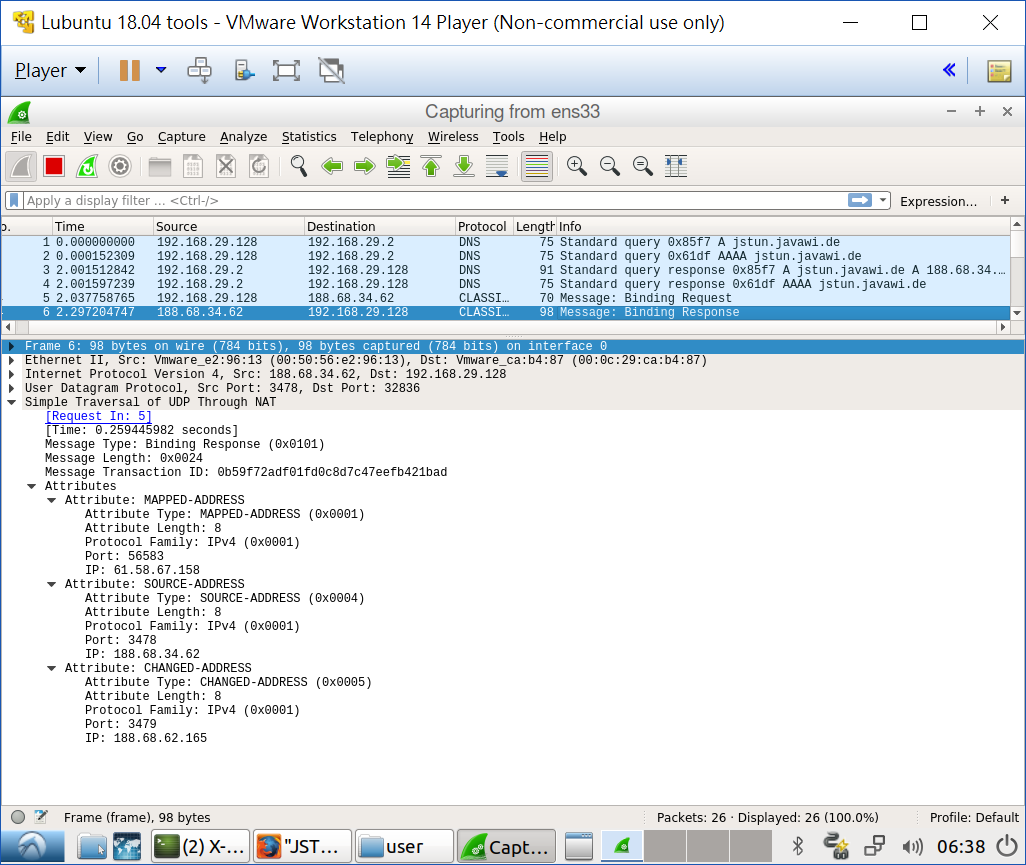The width and height of the screenshot is (1026, 865).
Task: Toggle packet list colorization
Action: pyautogui.click(x=537, y=166)
